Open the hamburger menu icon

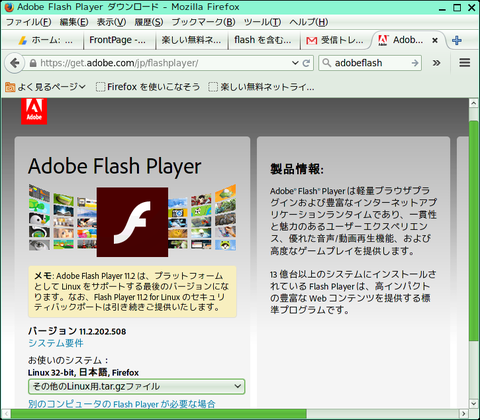465,63
